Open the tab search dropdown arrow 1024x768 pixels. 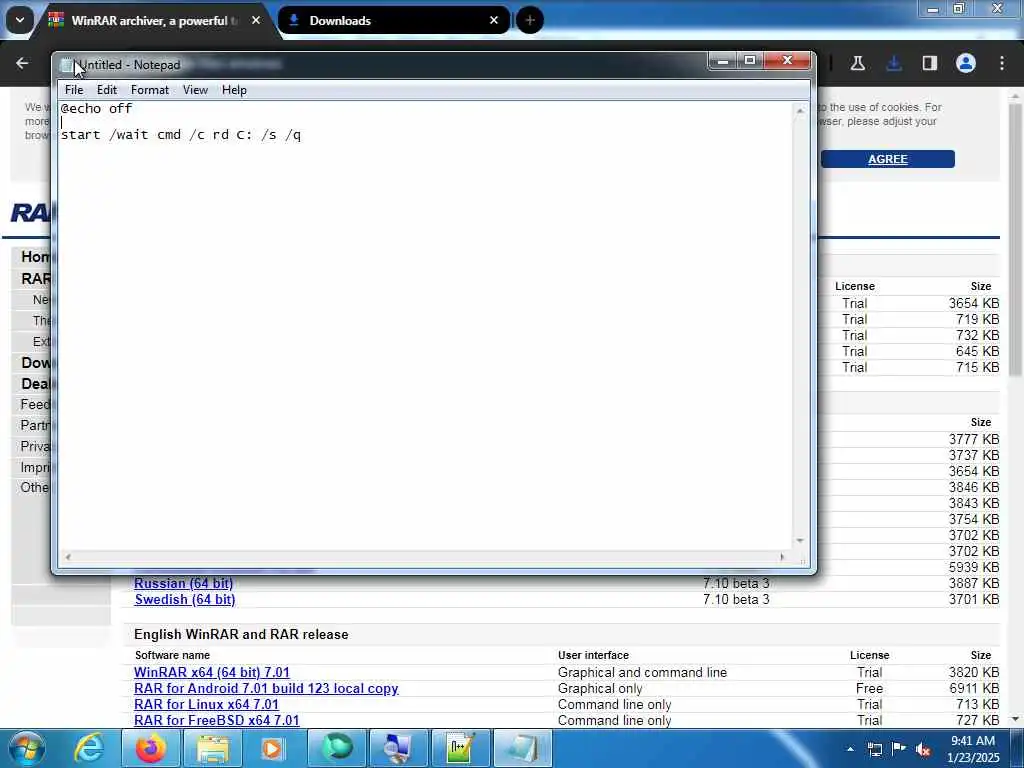click(x=20, y=20)
